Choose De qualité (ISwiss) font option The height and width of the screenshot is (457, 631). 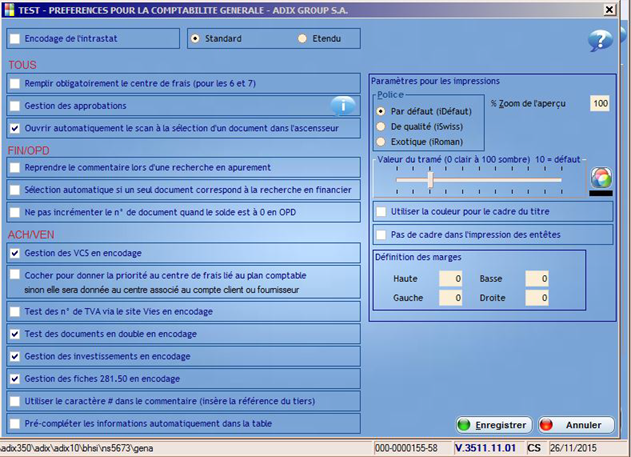point(381,126)
